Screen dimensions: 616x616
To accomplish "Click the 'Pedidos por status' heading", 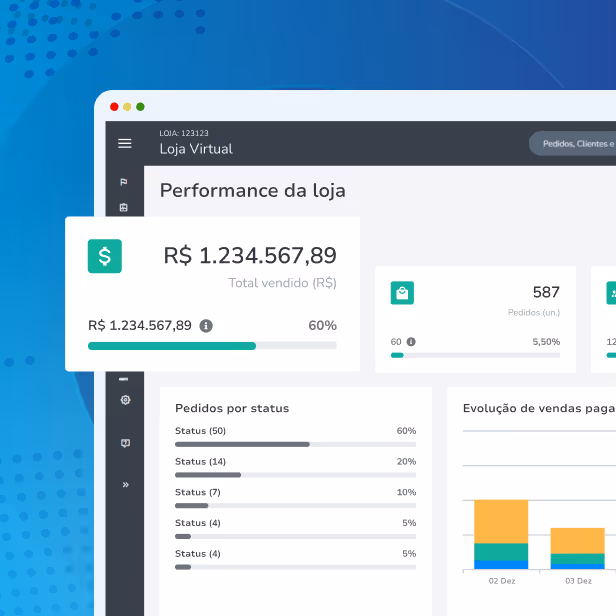I will (x=232, y=409).
